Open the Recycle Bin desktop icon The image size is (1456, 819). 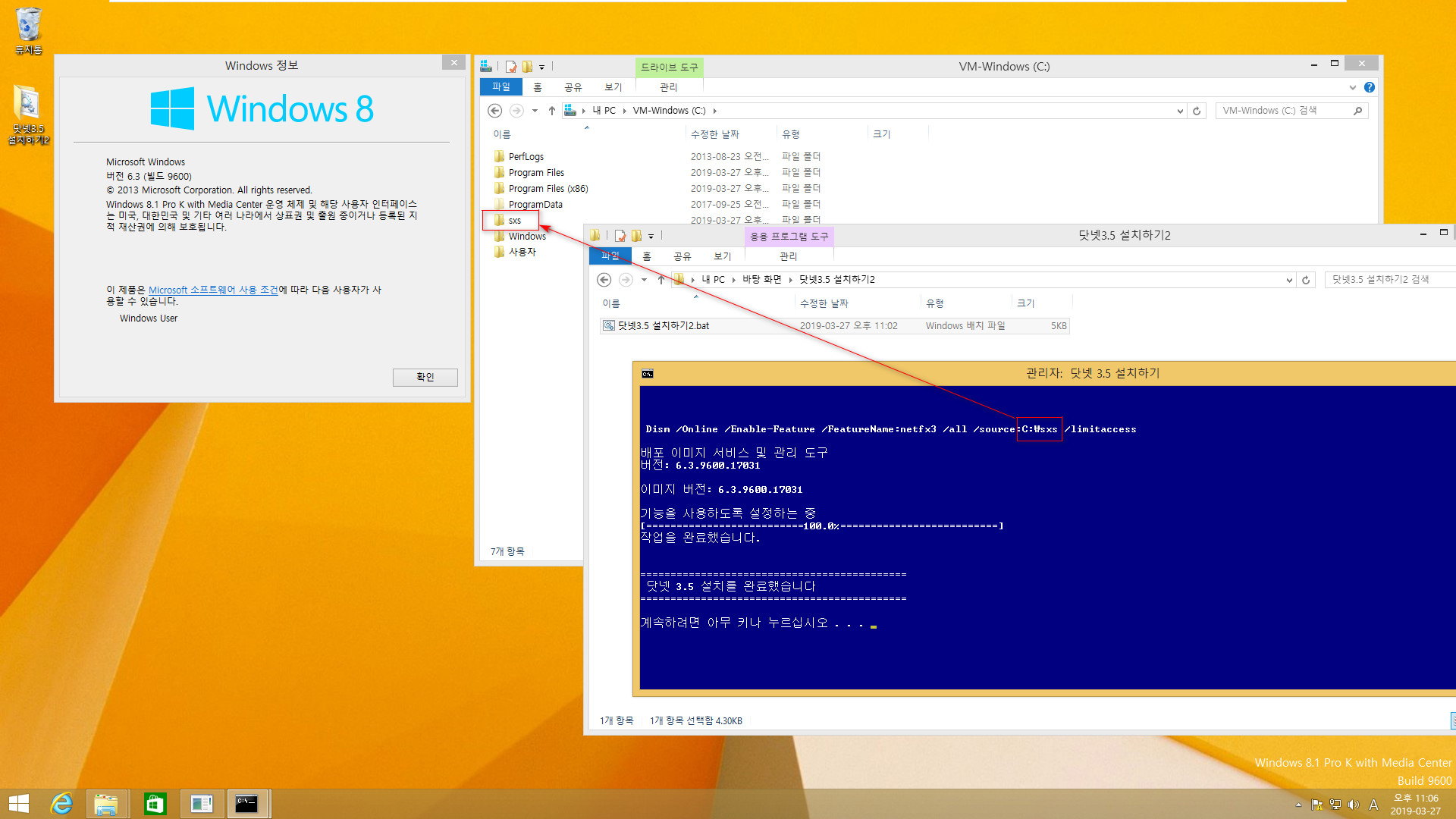29,30
